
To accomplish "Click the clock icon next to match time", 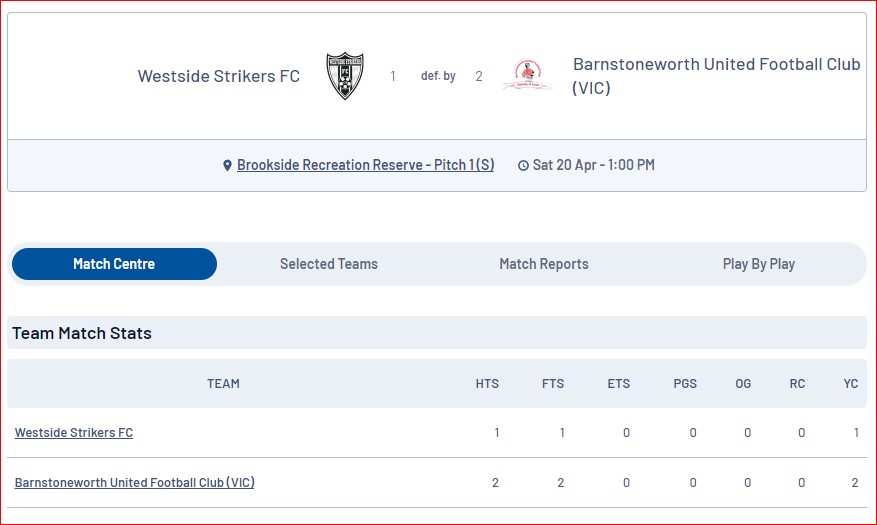I will pos(523,165).
